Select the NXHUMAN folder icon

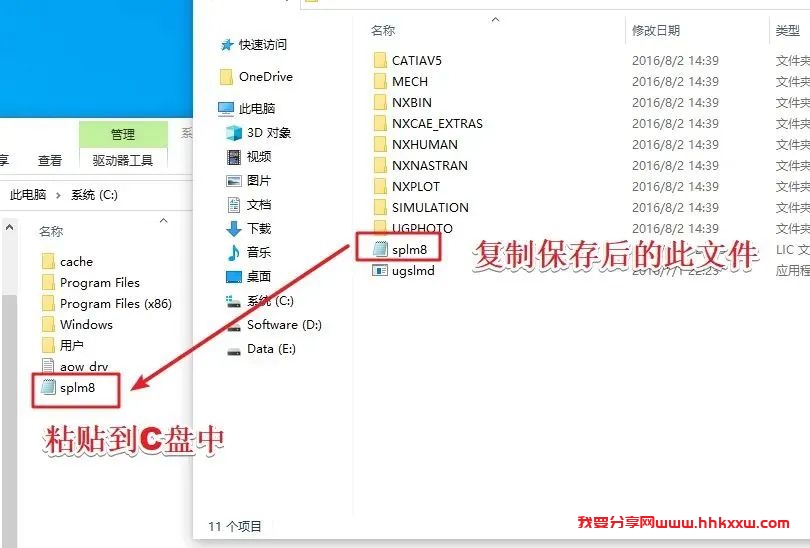point(380,145)
